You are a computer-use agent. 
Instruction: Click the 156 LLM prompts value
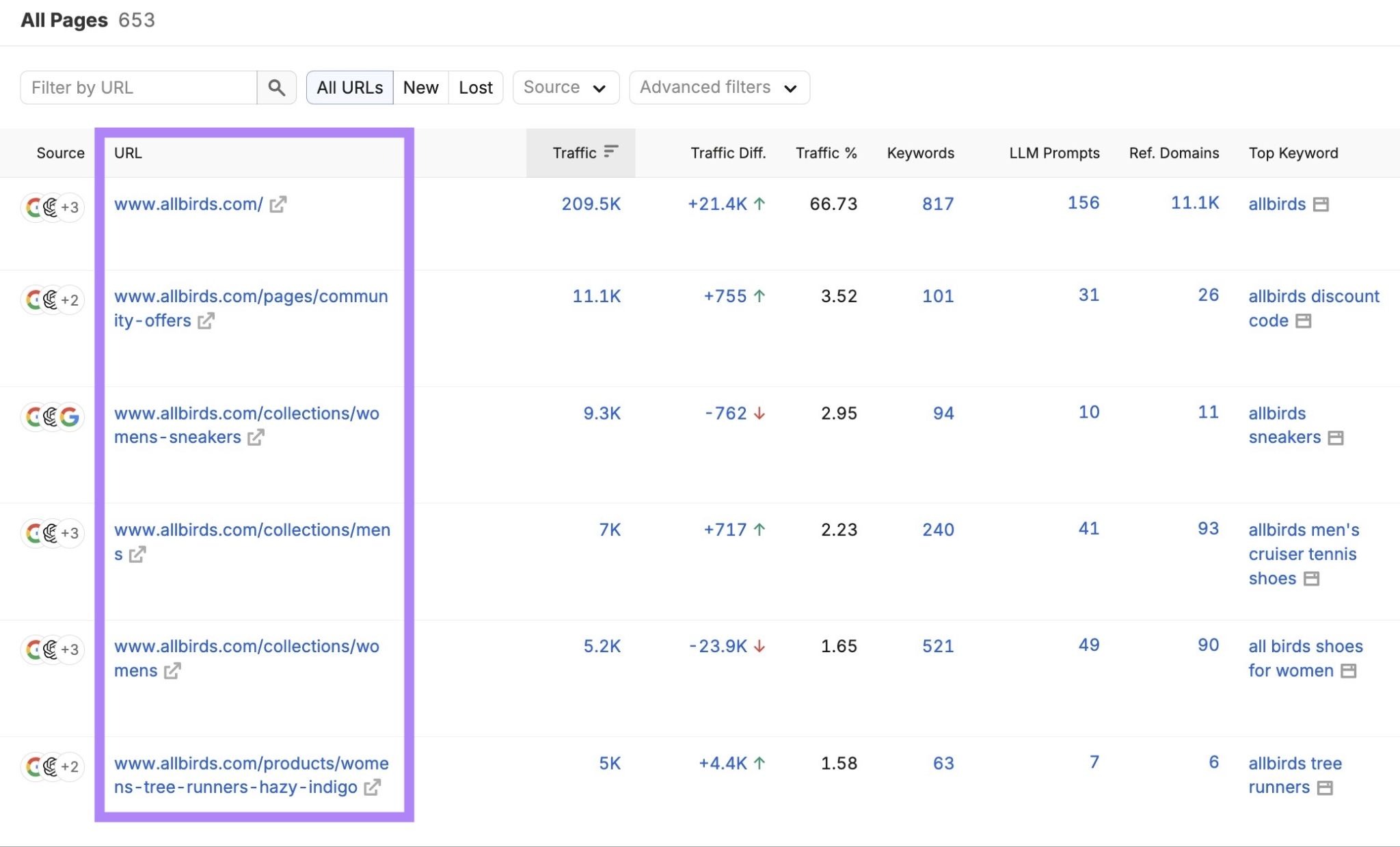(x=1083, y=202)
